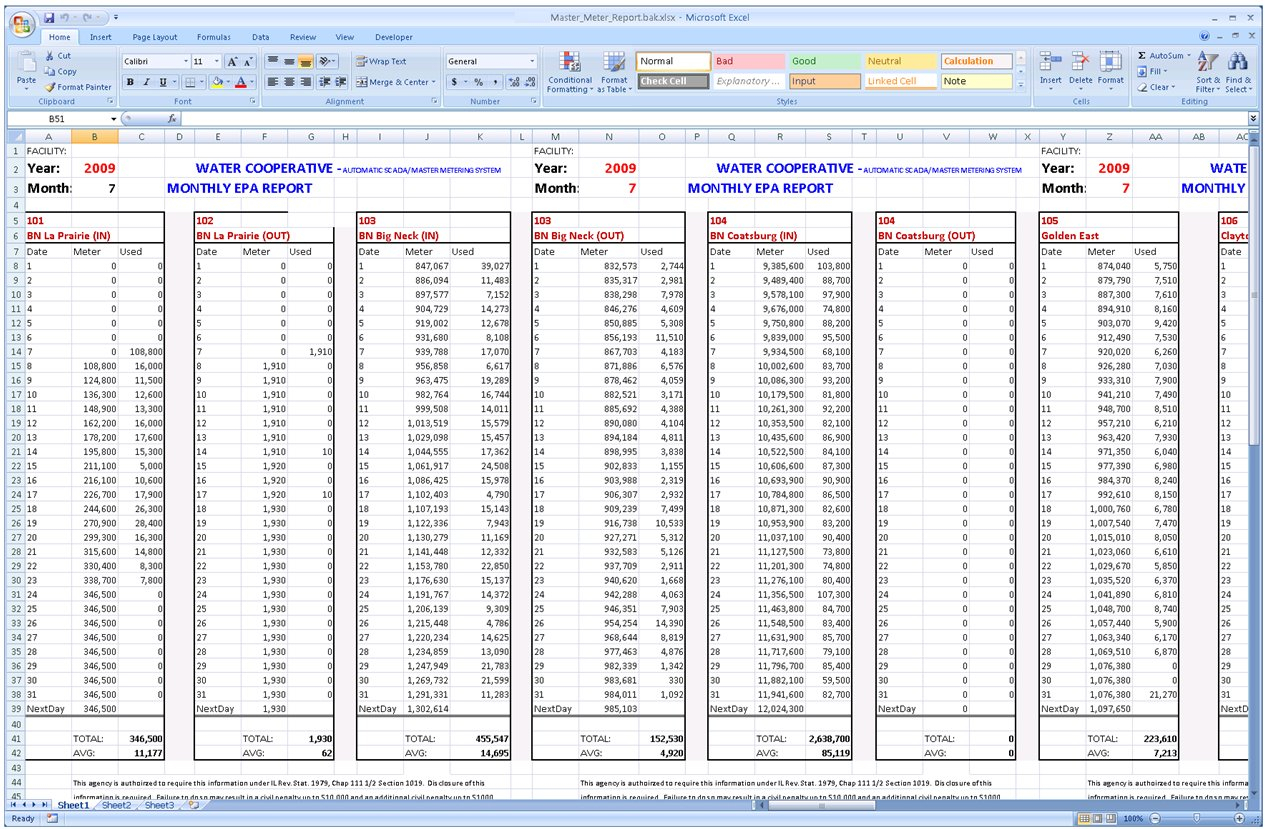Viewport: 1267px width, 829px height.
Task: Toggle Bold formatting
Action: [x=130, y=82]
